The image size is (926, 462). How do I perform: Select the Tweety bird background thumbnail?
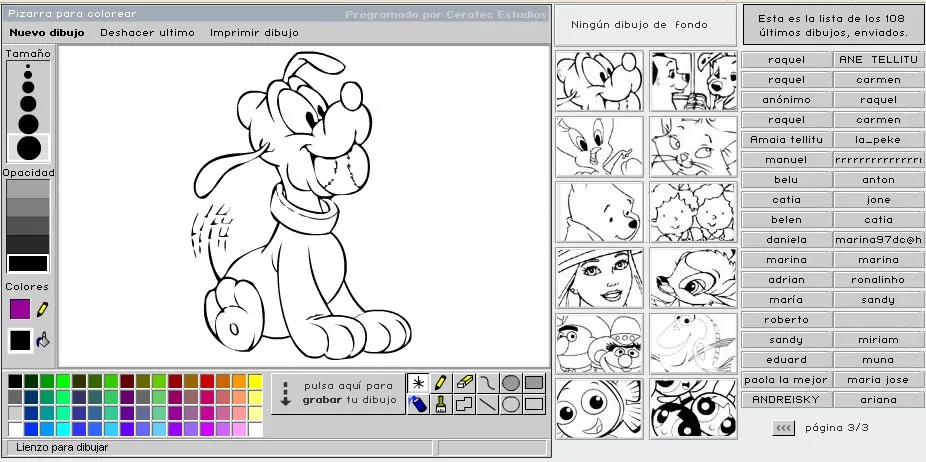(599, 147)
